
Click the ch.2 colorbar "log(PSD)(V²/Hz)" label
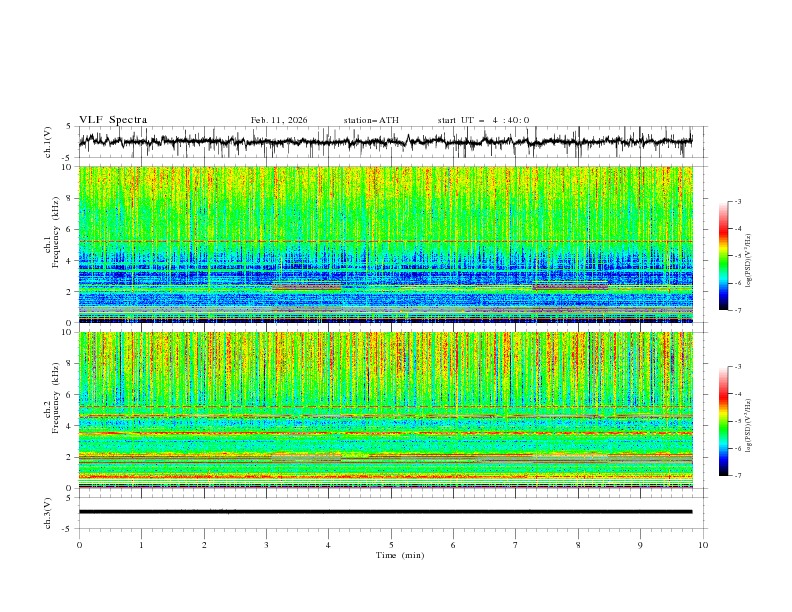tap(749, 426)
